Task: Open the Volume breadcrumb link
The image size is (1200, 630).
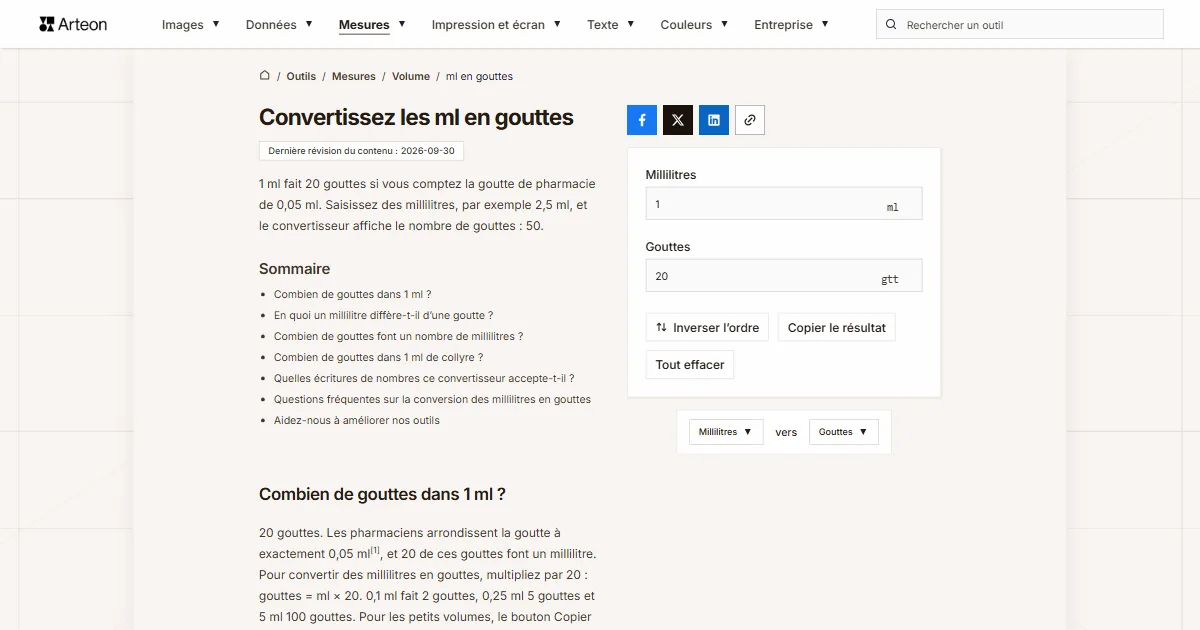Action: tap(411, 76)
